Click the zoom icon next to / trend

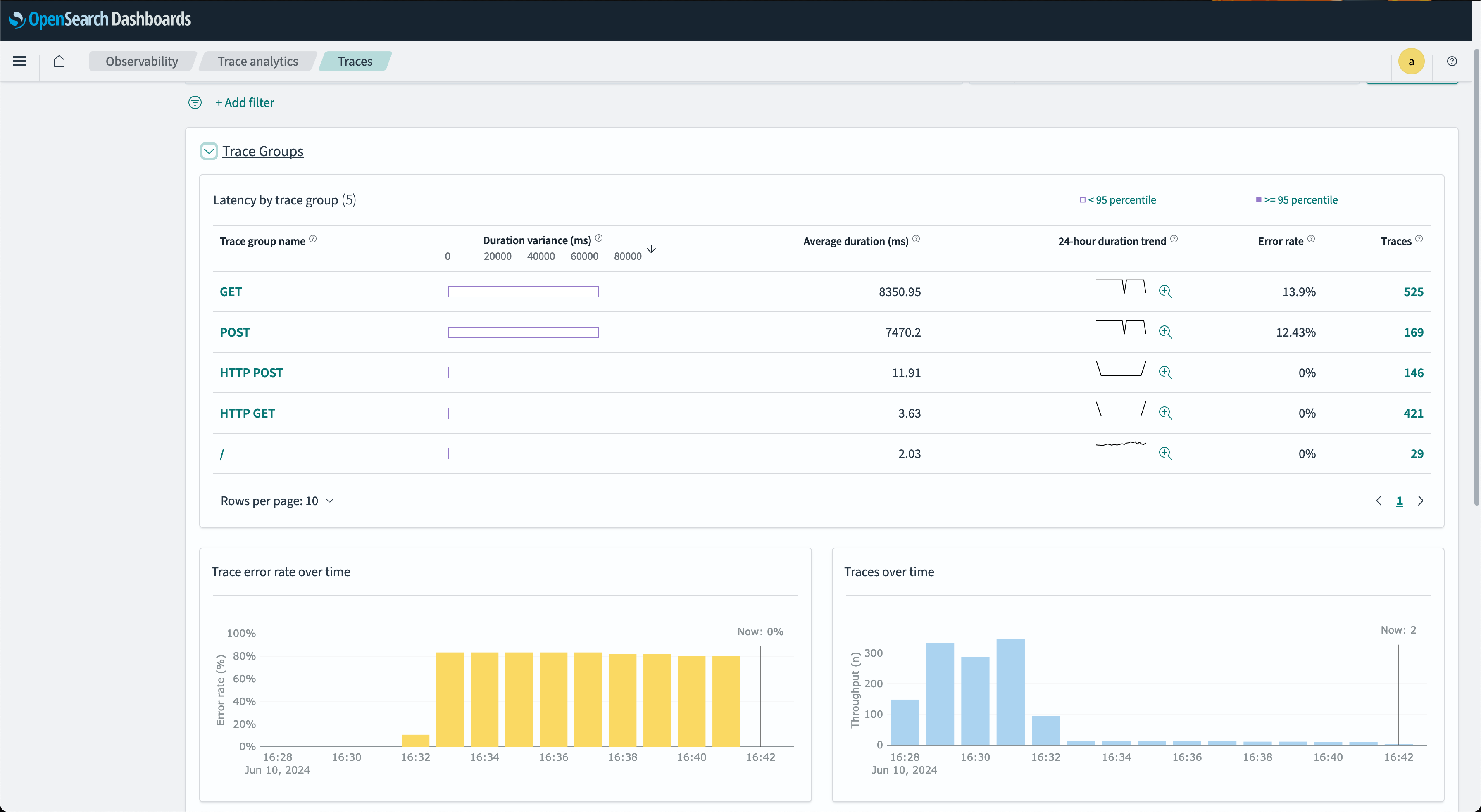click(1166, 453)
